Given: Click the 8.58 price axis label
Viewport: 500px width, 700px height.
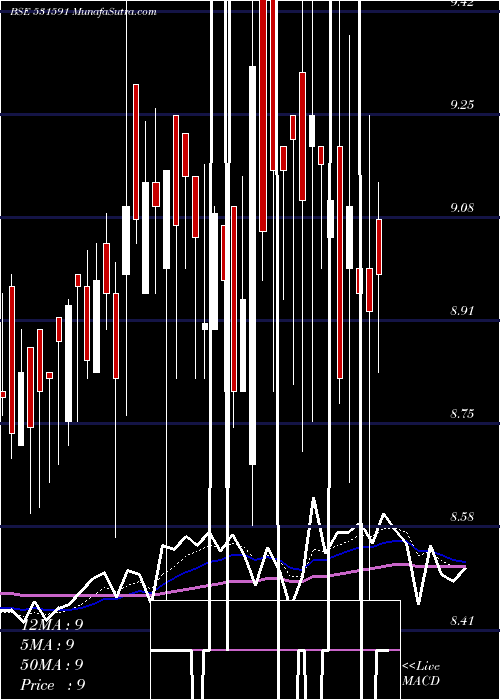Looking at the screenshot, I should [462, 517].
